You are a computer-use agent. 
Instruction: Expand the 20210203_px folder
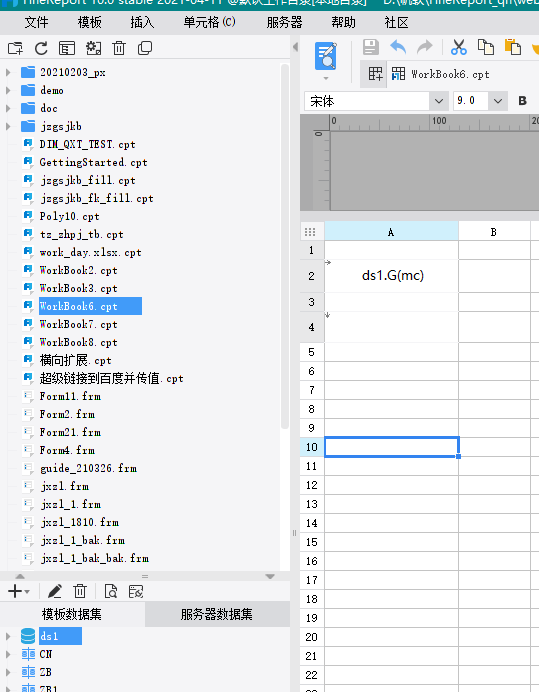pos(8,72)
